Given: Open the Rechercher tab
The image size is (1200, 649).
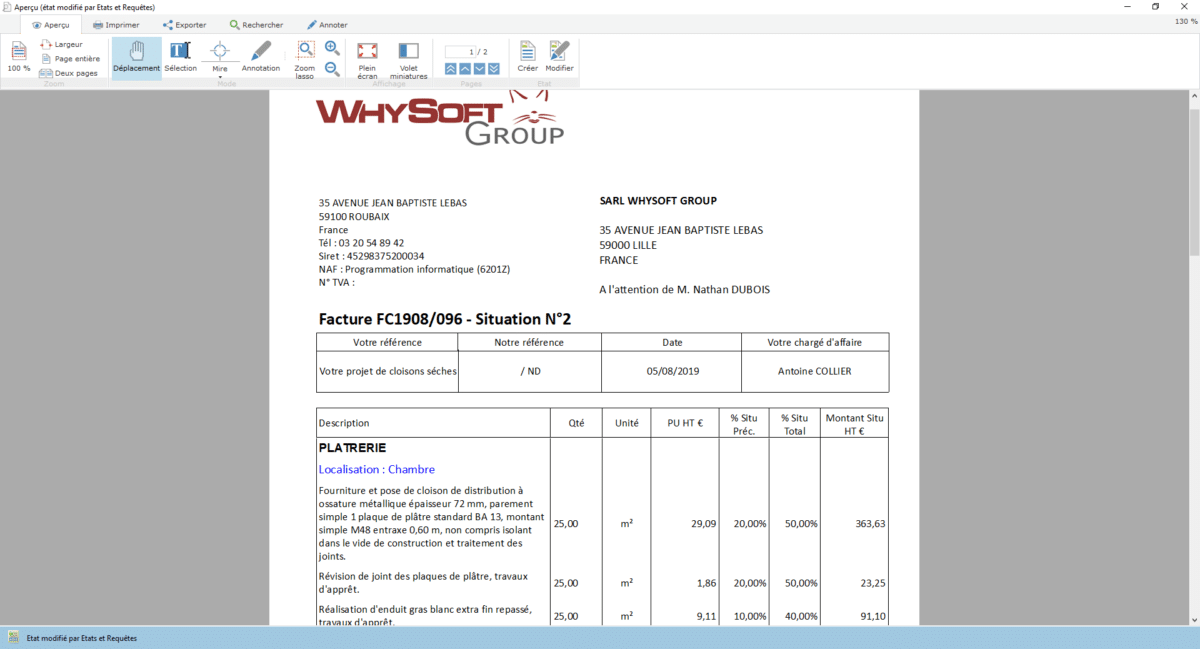Looking at the screenshot, I should (x=257, y=24).
